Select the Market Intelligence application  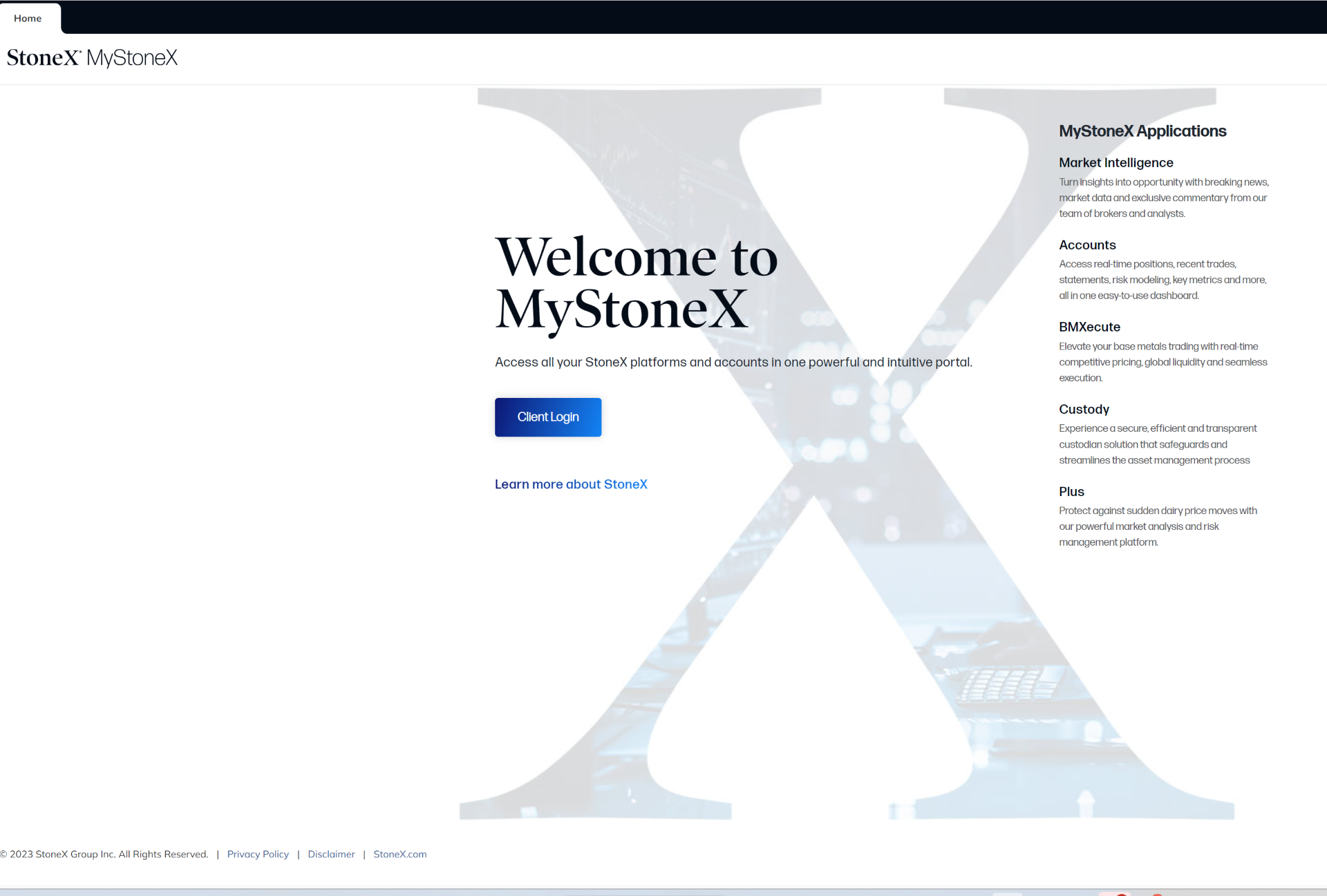(x=1116, y=163)
